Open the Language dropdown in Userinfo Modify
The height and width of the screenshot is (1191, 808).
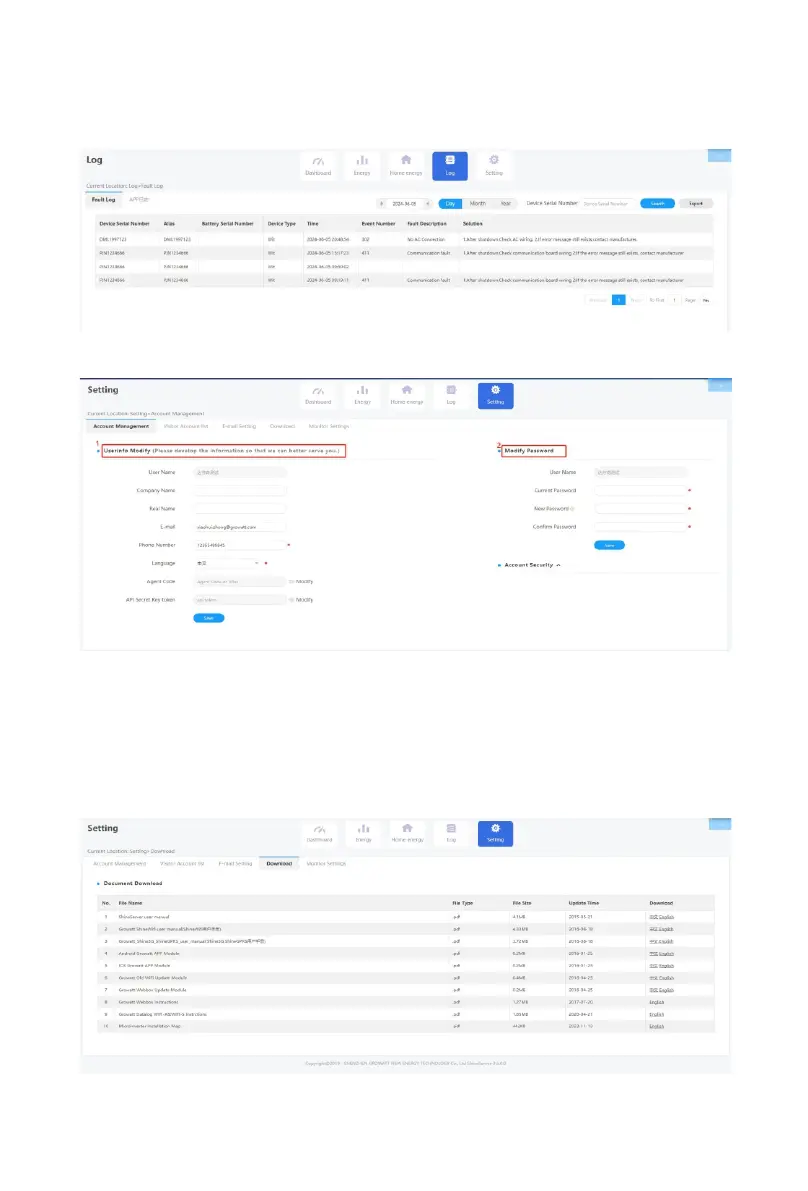(226, 563)
